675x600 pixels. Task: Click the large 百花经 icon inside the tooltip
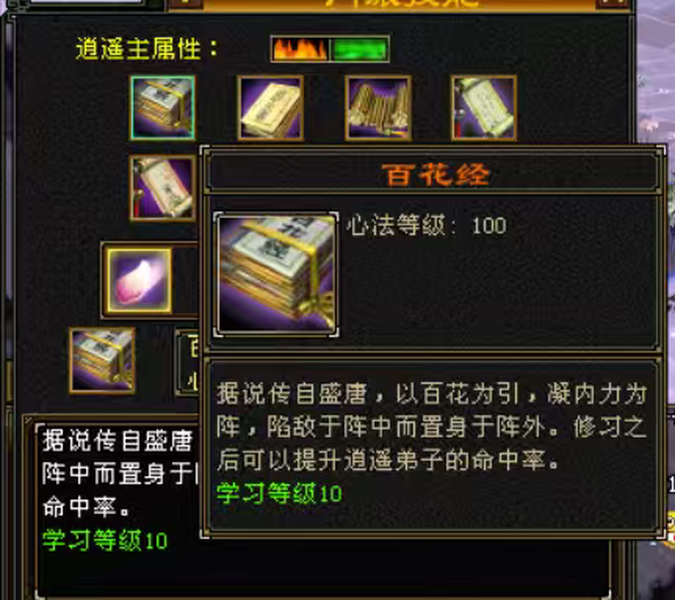[x=276, y=273]
